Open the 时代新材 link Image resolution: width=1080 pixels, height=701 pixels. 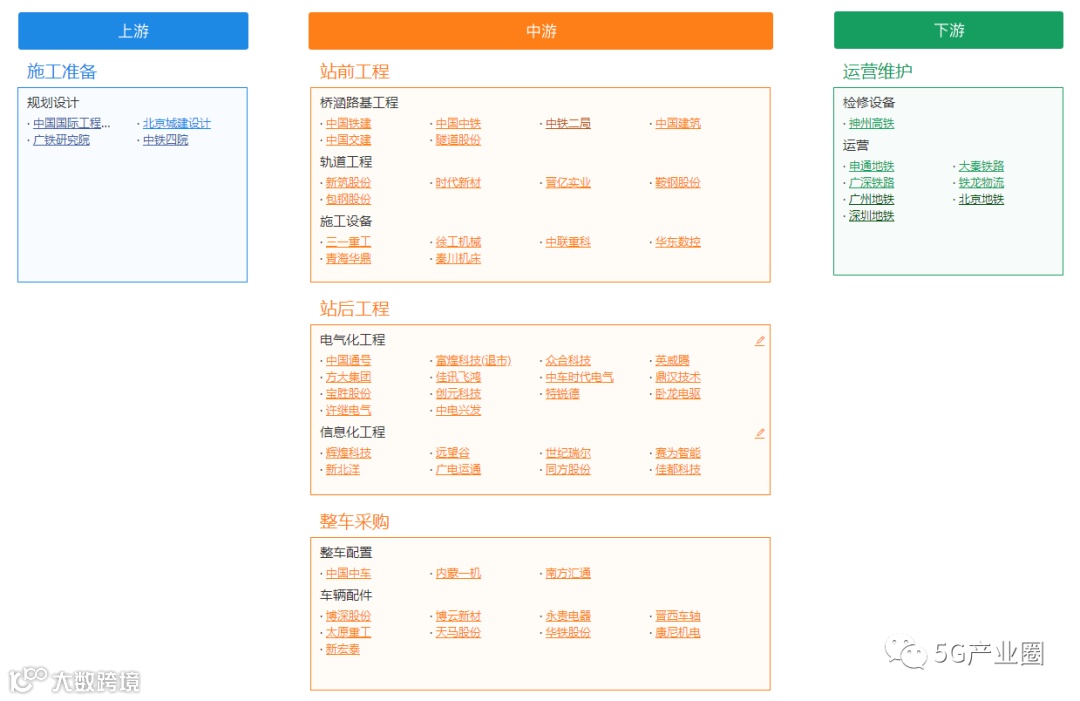pyautogui.click(x=458, y=182)
